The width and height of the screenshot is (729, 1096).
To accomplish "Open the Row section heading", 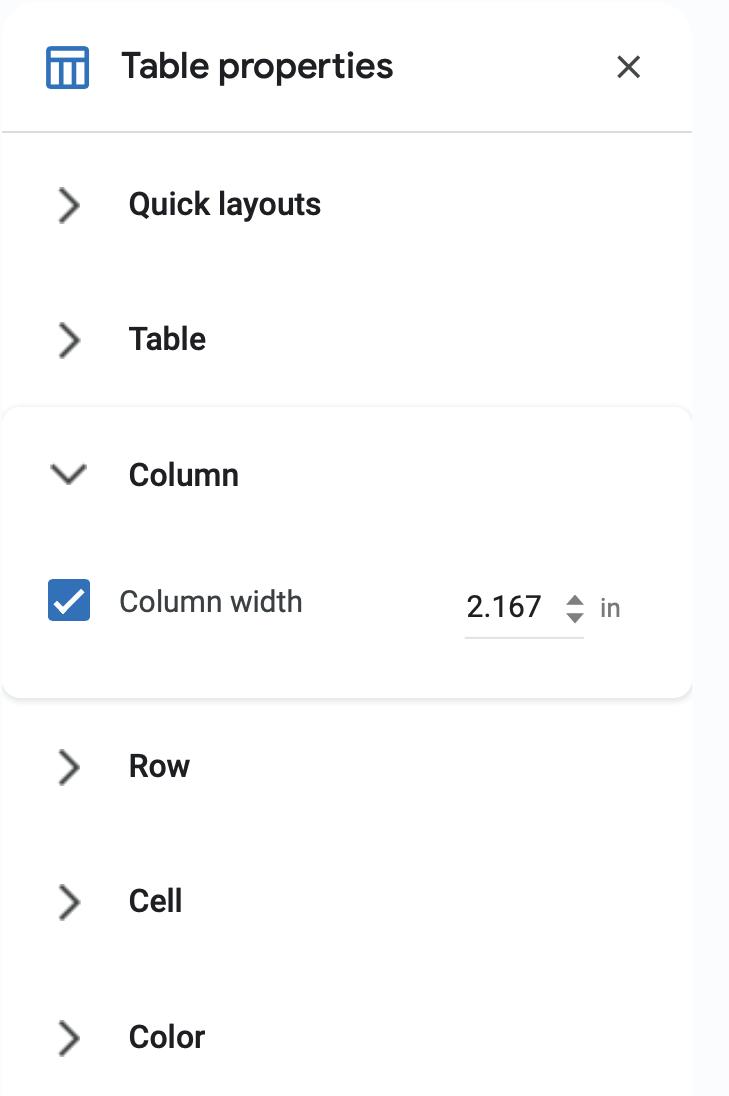I will 159,767.
